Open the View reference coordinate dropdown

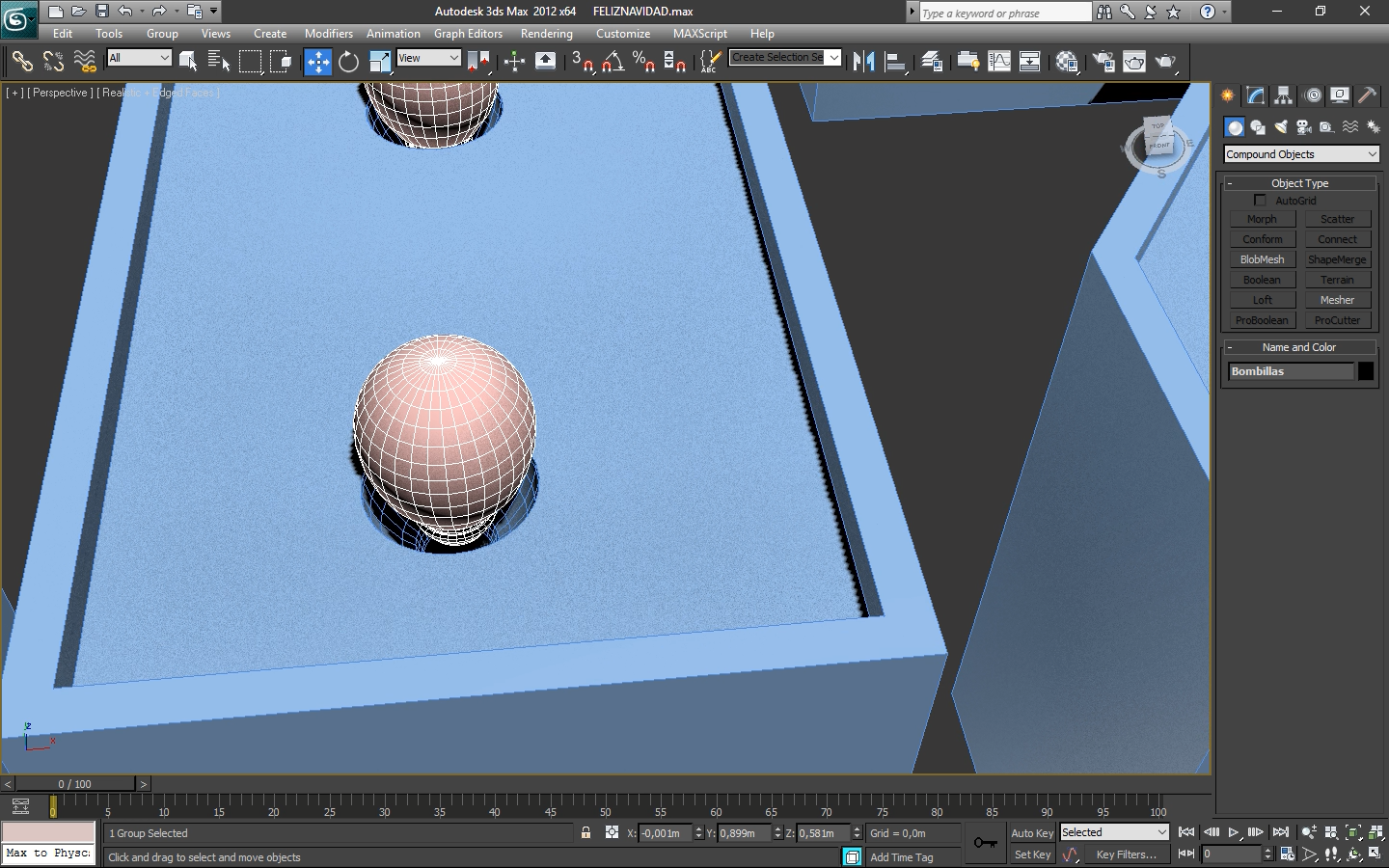(429, 58)
